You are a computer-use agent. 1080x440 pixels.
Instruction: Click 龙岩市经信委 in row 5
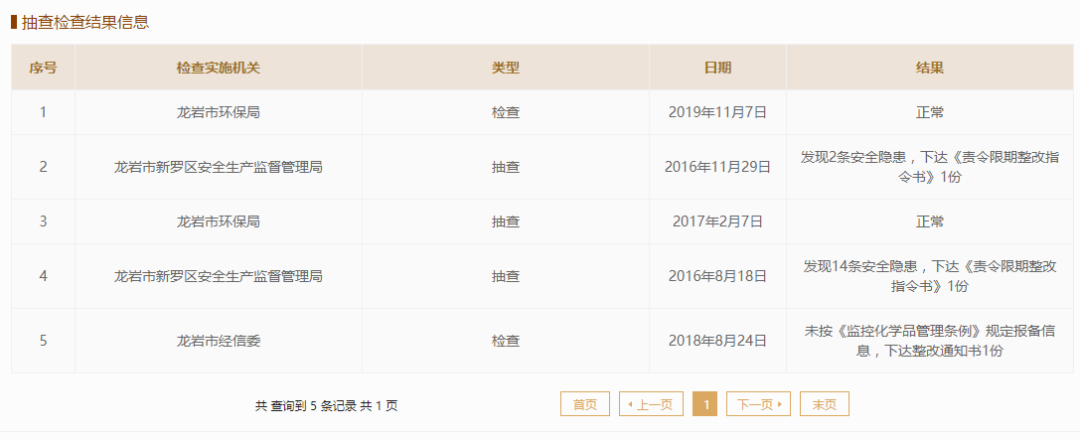point(218,341)
